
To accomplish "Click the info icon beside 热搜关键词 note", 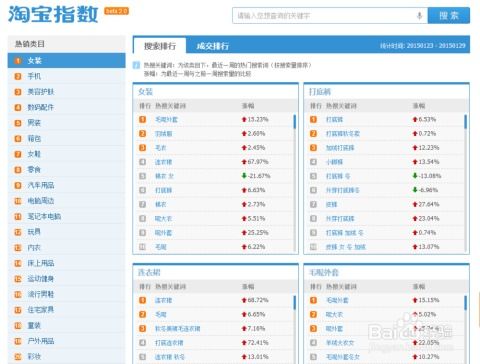I will [x=136, y=65].
